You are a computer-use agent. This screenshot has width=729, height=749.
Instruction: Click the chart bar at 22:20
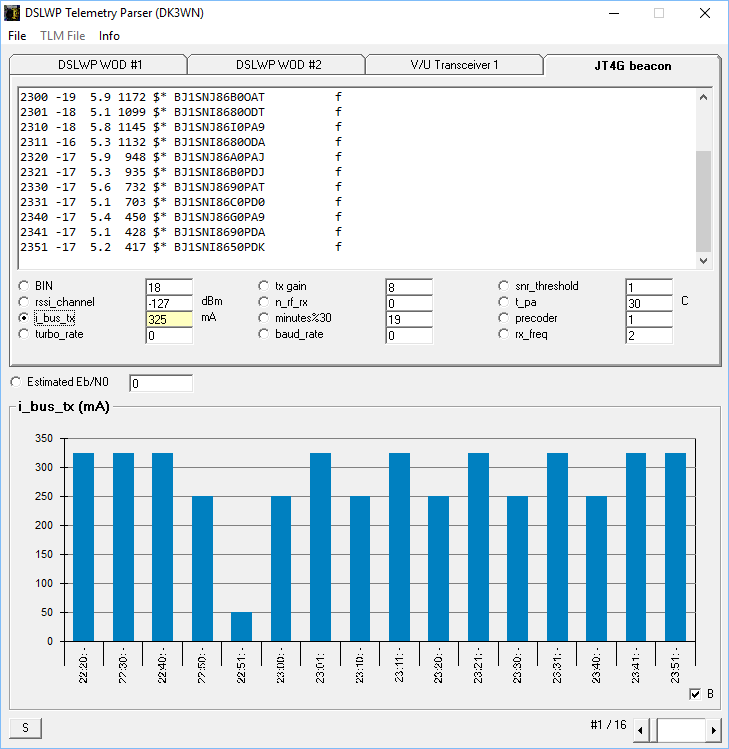click(83, 547)
